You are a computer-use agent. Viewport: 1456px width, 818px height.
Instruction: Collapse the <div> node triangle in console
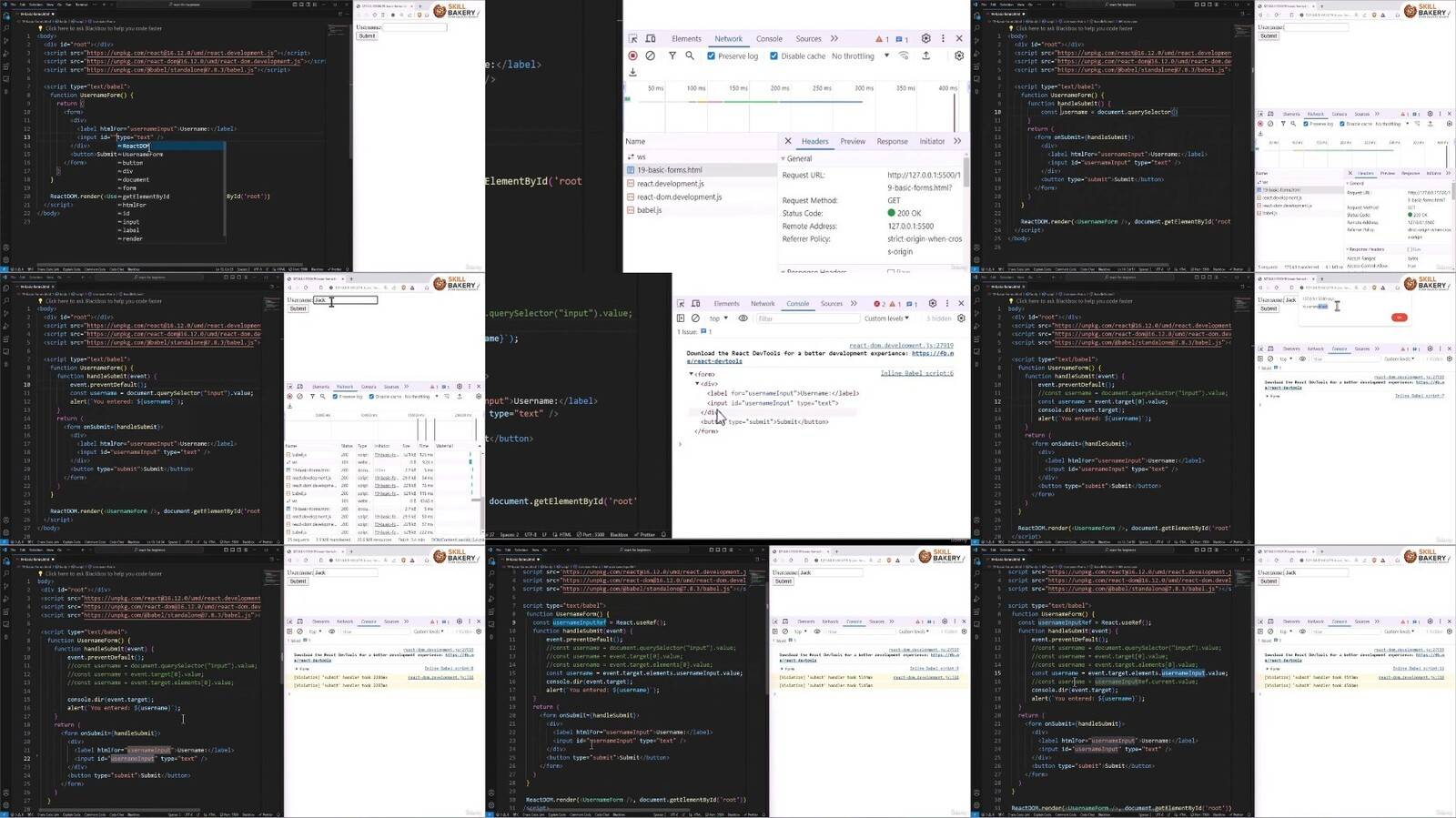tap(698, 384)
